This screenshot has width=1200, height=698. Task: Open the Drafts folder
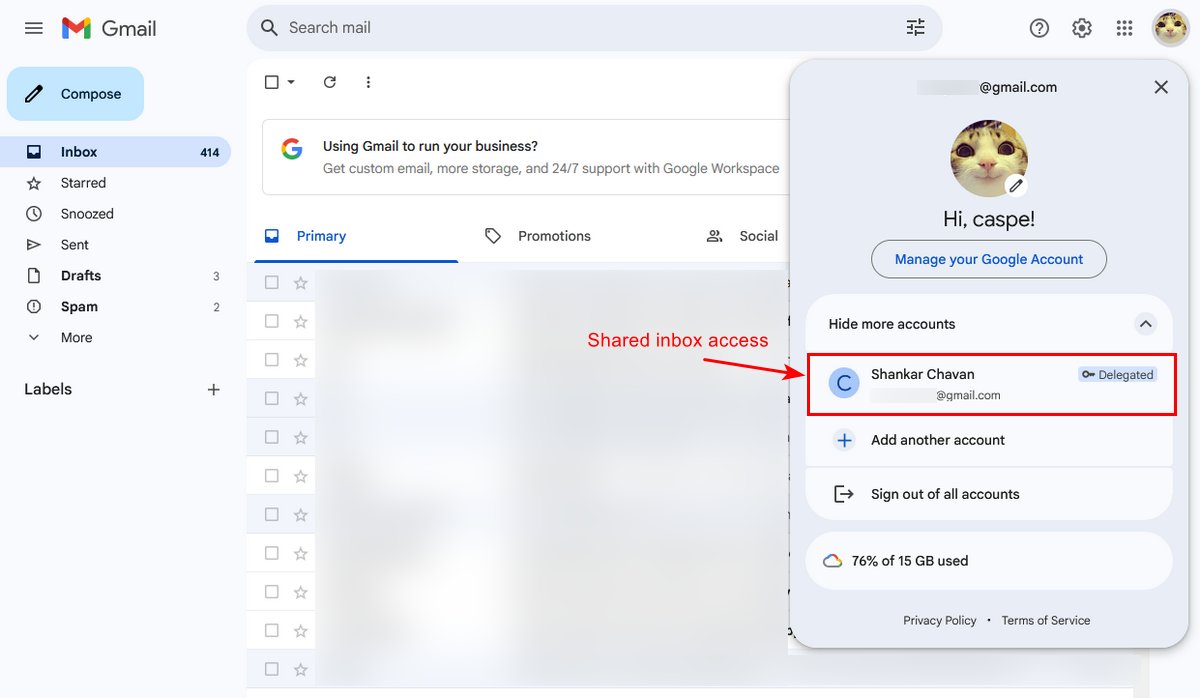[x=116, y=276]
